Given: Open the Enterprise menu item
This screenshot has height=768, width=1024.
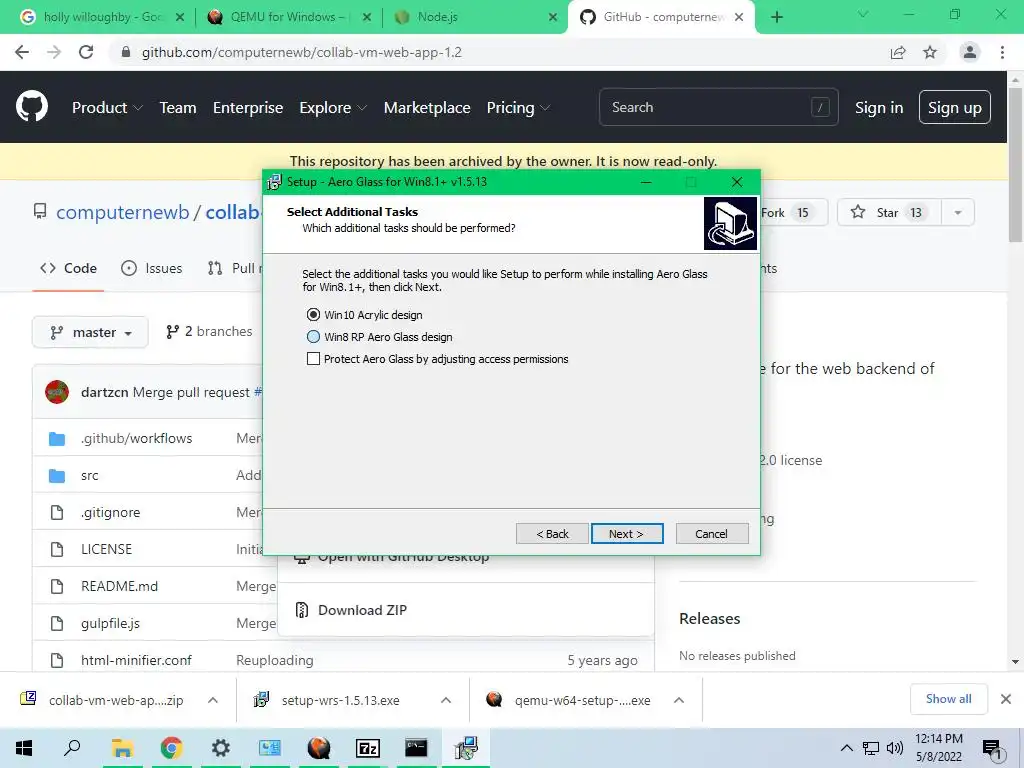Looking at the screenshot, I should (248, 108).
